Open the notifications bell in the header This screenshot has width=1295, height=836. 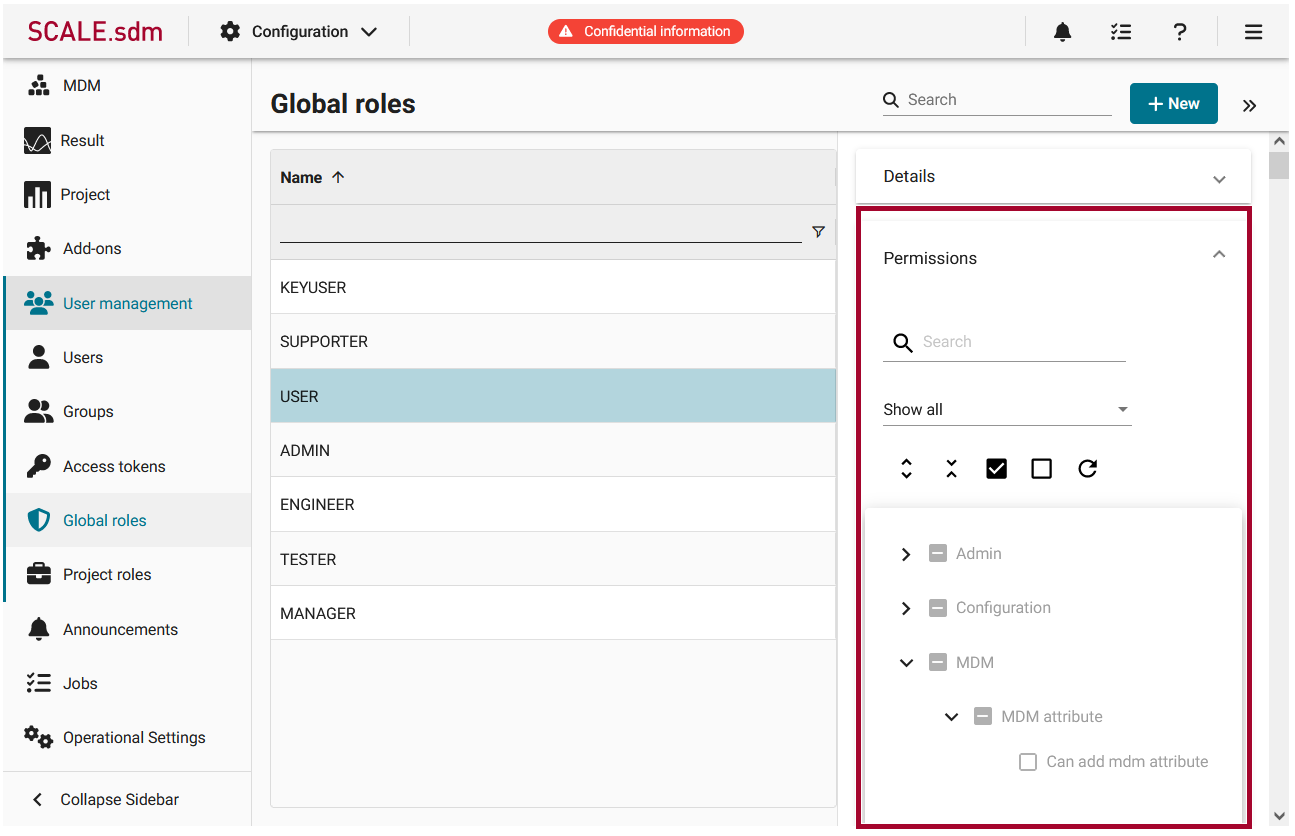click(1062, 32)
